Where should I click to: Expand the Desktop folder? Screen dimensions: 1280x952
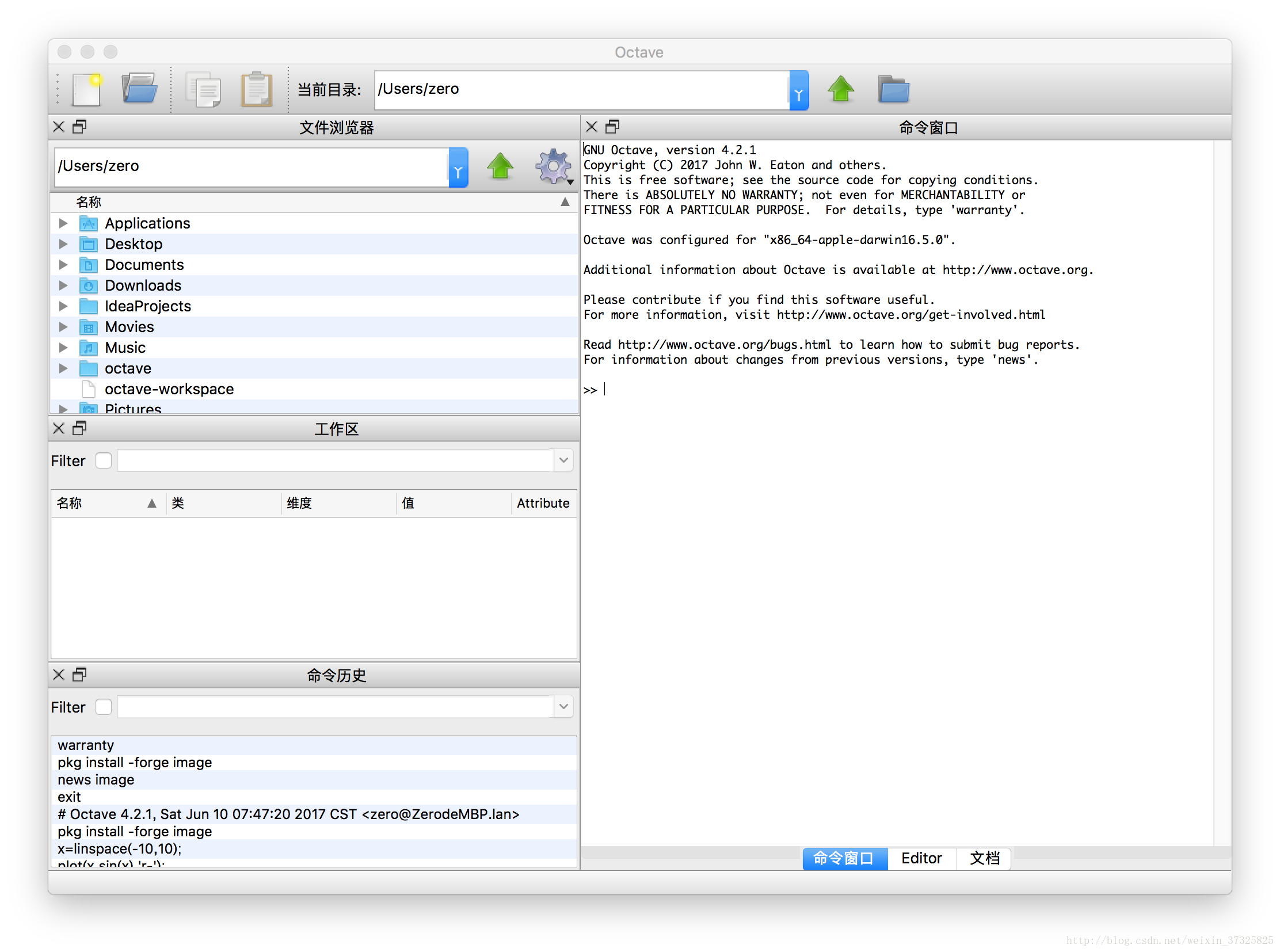[x=63, y=245]
